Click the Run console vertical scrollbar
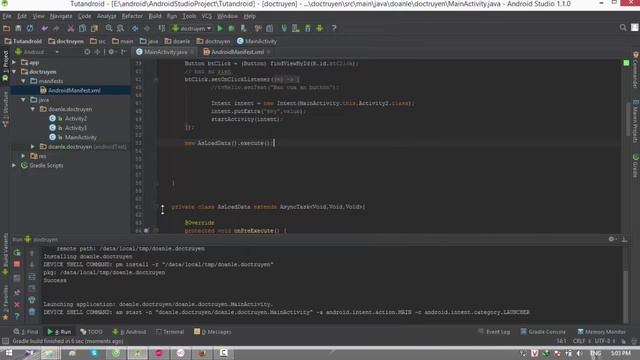Screen dimensions: 640x360 [626, 296]
